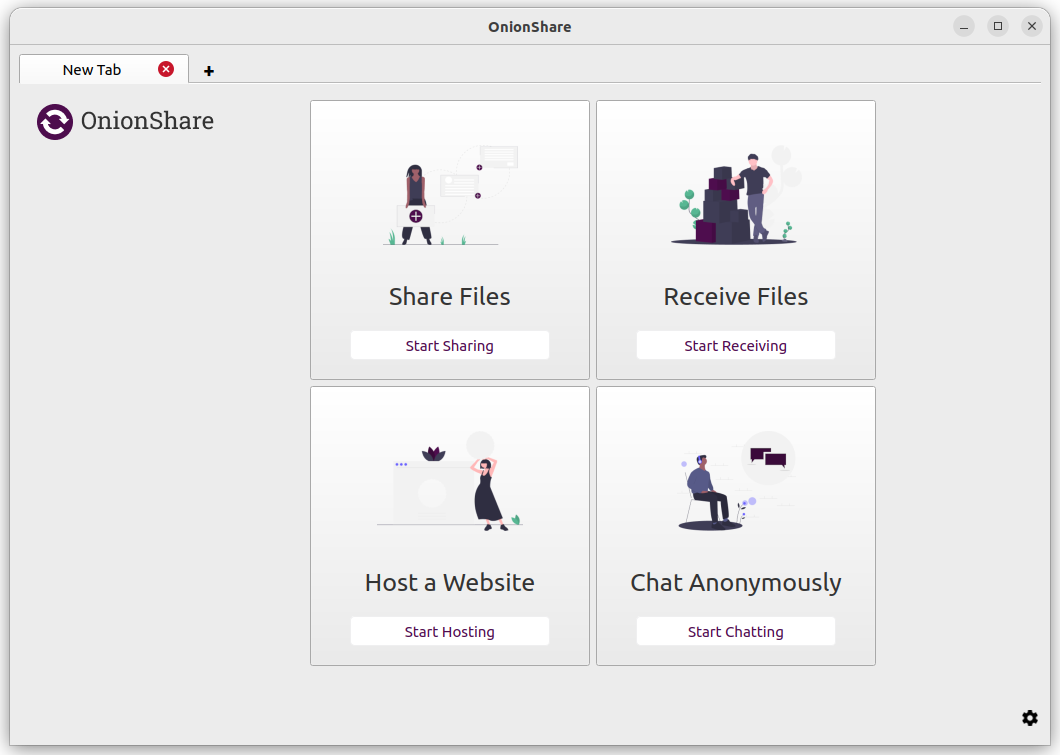Click the Share Files heading text
Screen dimensions: 1060x755
click(x=449, y=296)
